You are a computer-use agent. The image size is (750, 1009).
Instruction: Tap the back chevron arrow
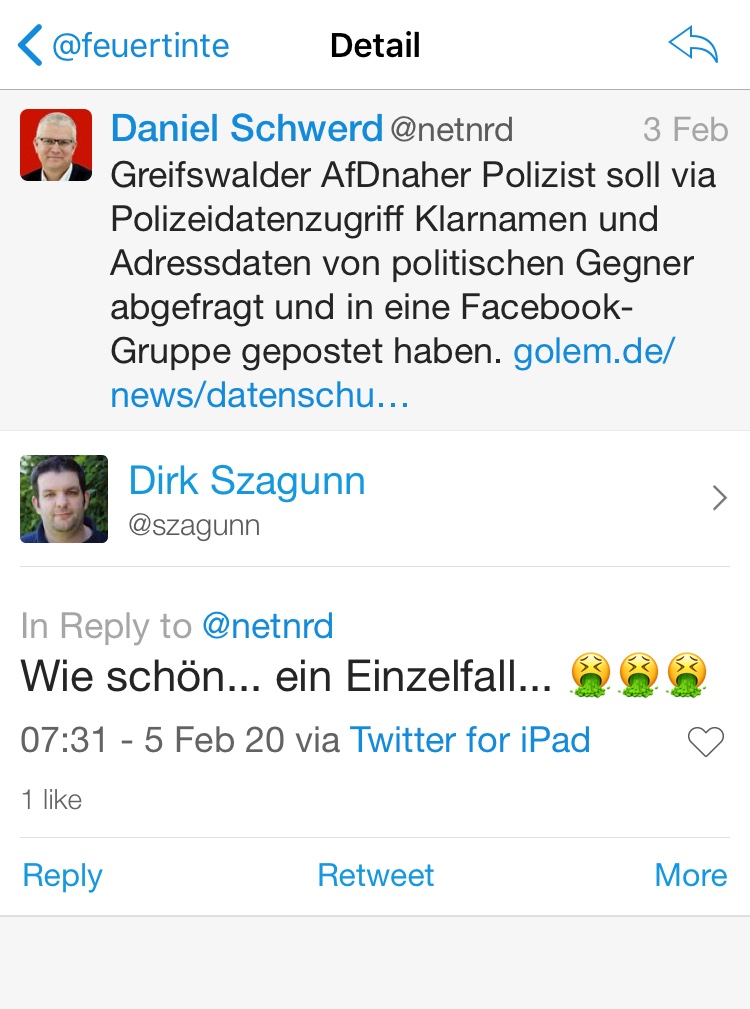click(30, 46)
